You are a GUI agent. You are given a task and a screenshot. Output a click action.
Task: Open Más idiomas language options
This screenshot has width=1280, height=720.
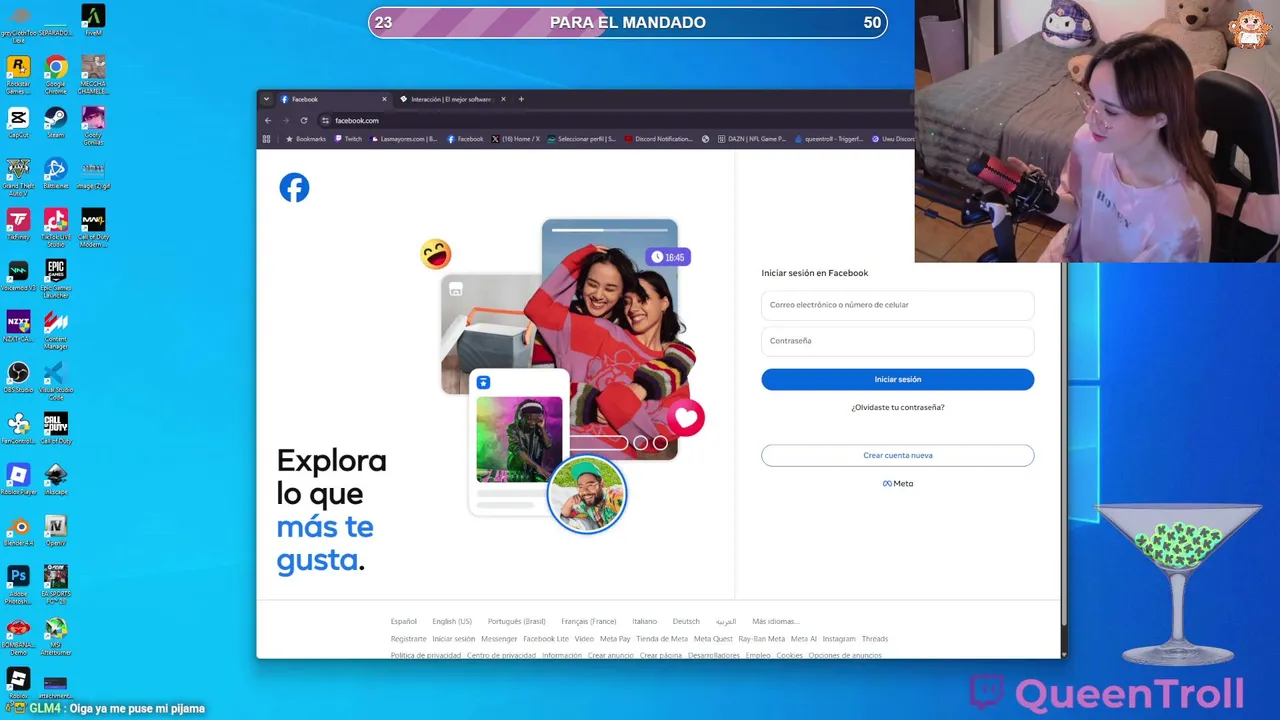776,621
